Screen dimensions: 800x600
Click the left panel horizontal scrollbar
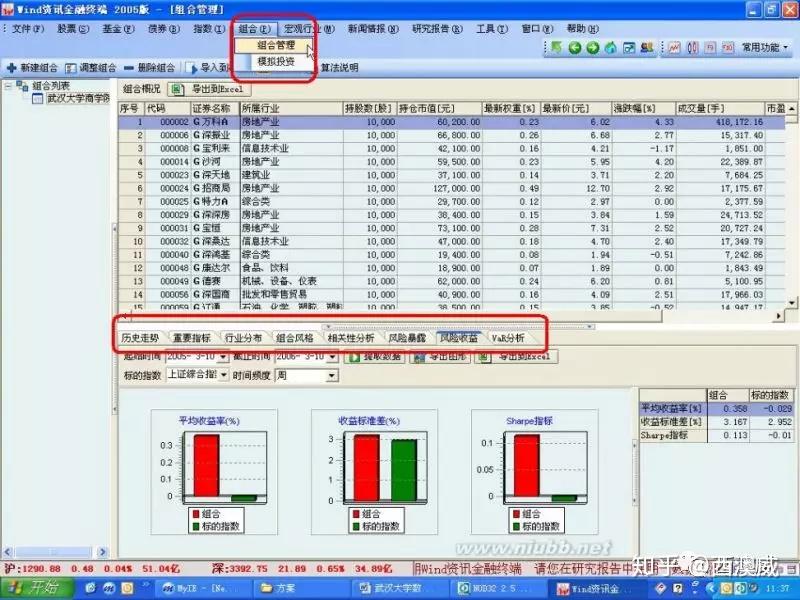pos(56,552)
